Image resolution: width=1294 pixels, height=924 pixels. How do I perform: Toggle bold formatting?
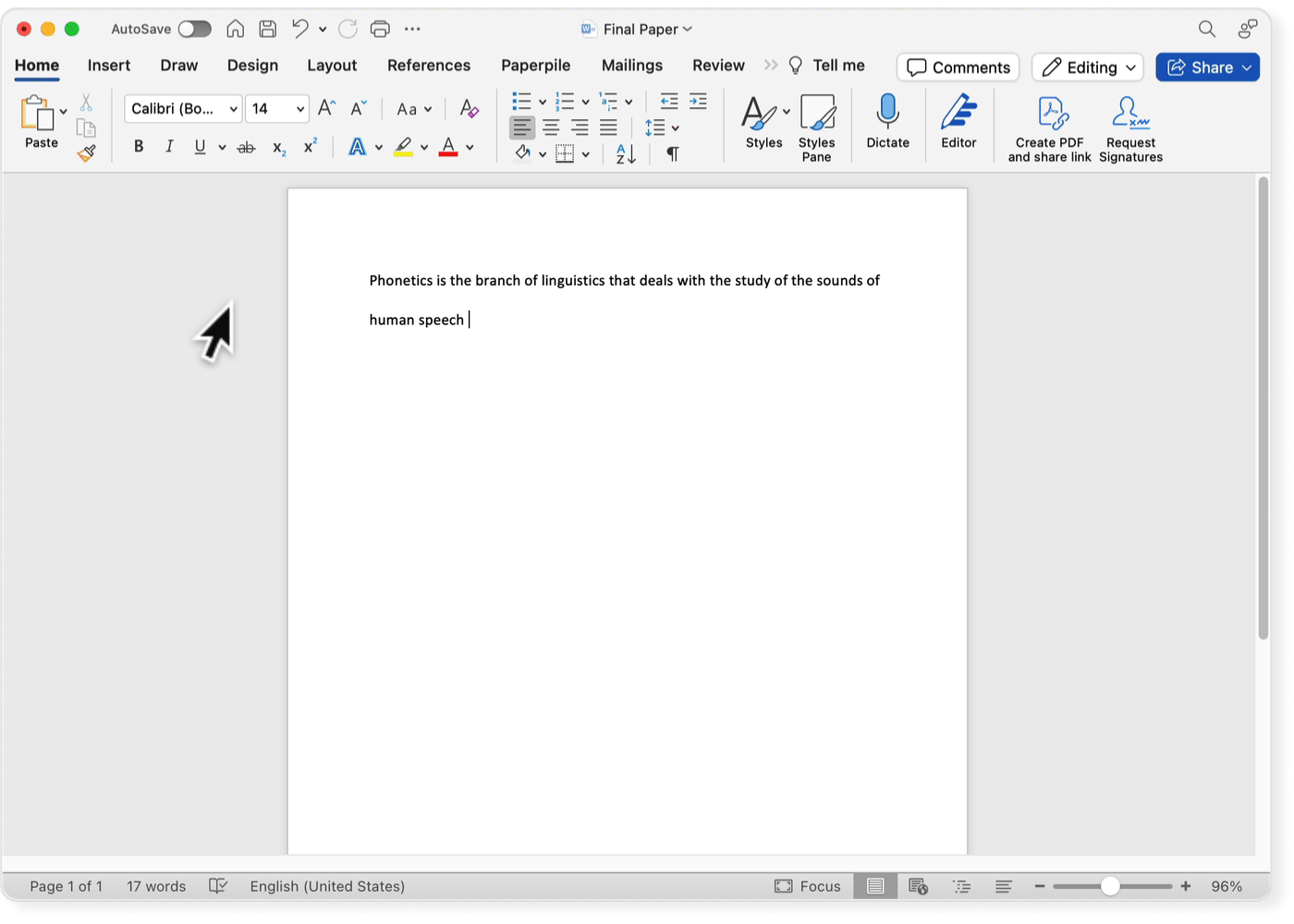pos(139,147)
